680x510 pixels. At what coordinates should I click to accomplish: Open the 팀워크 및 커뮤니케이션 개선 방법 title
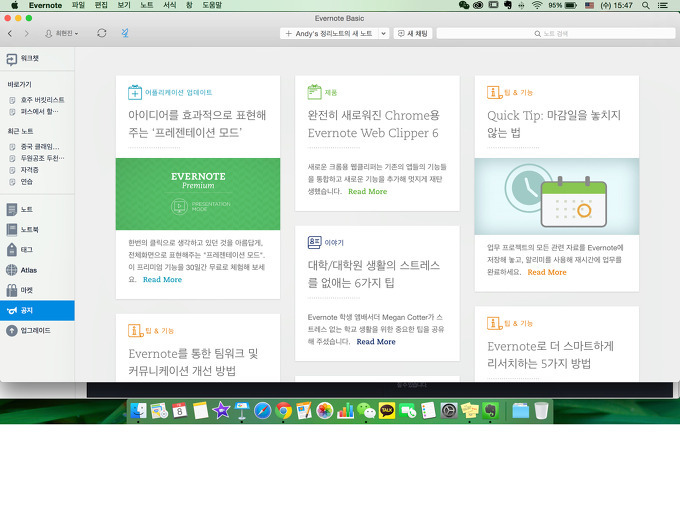[193, 362]
